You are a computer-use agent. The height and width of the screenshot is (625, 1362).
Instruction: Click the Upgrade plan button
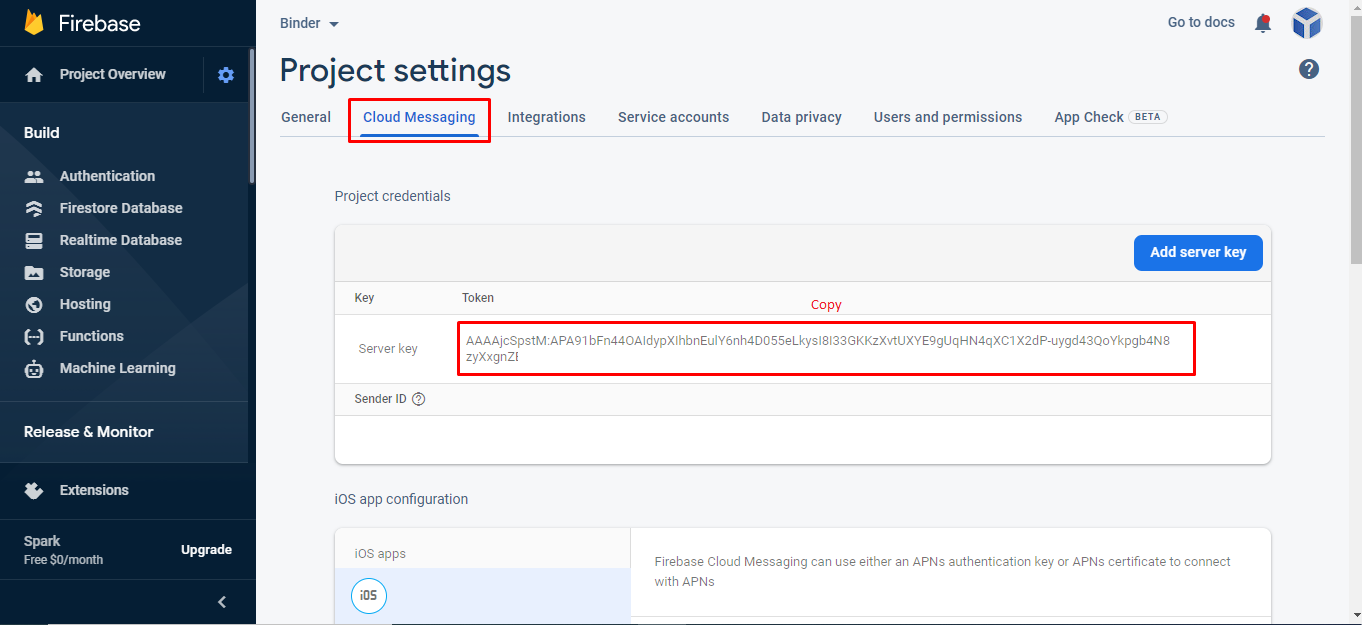[206, 550]
